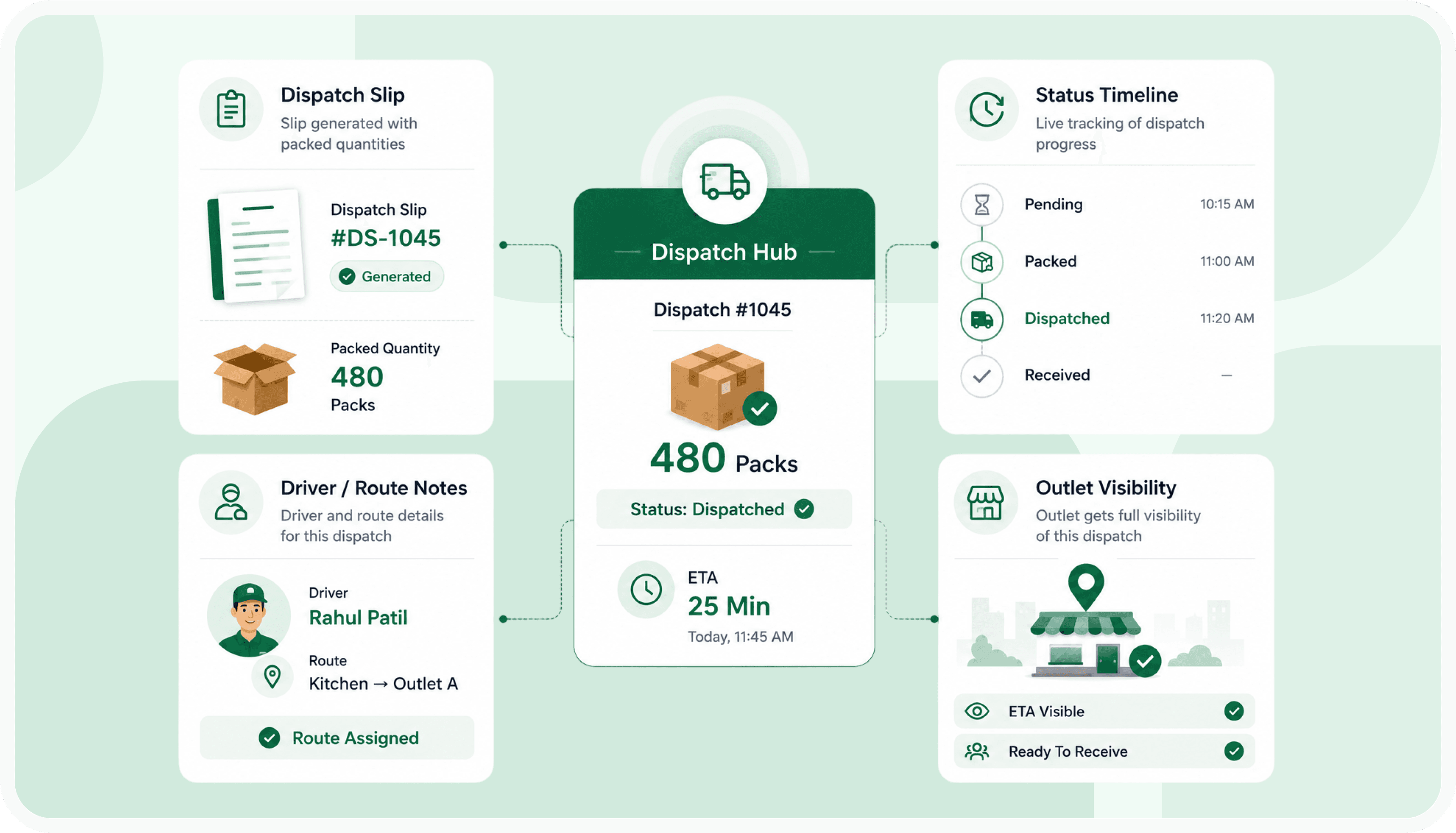Click the Packed box icon in timeline

(982, 262)
